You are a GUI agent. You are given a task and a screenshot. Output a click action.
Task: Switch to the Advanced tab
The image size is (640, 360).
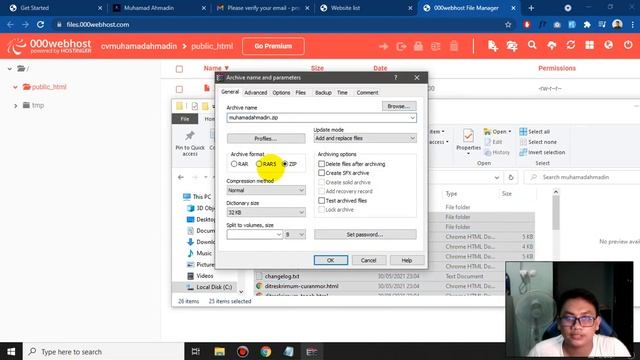256,93
